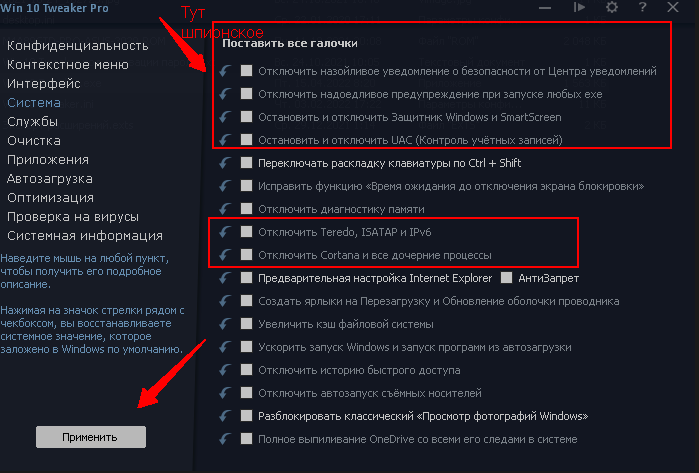The width and height of the screenshot is (699, 473).
Task: Enable disabling annoying warning when launching exe
Action: click(x=247, y=94)
